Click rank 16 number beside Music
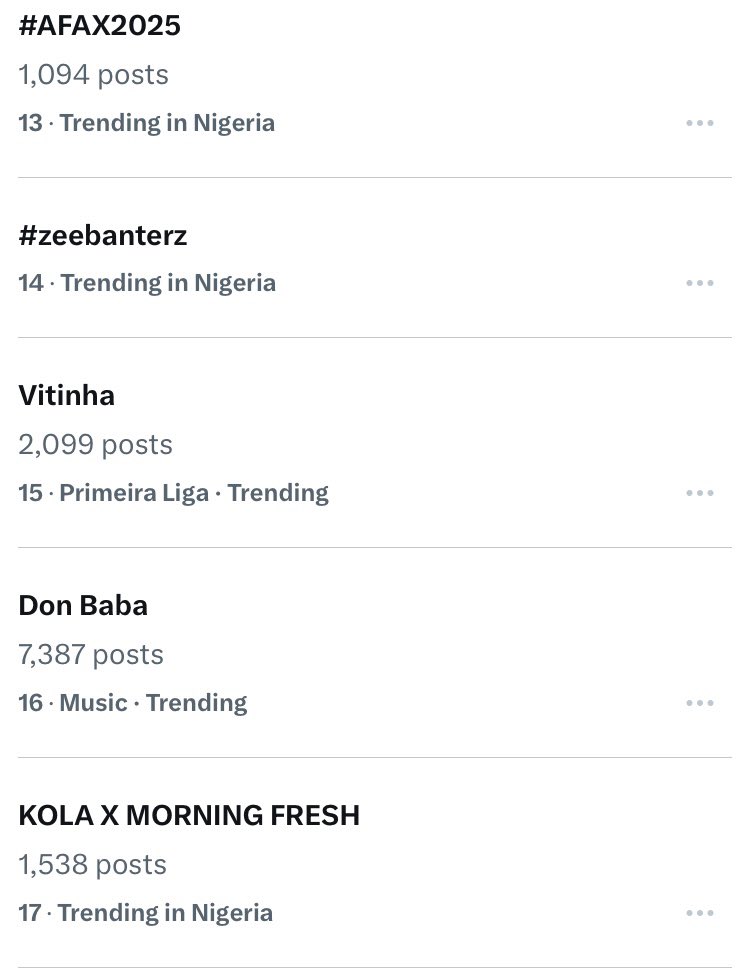 [x=30, y=703]
